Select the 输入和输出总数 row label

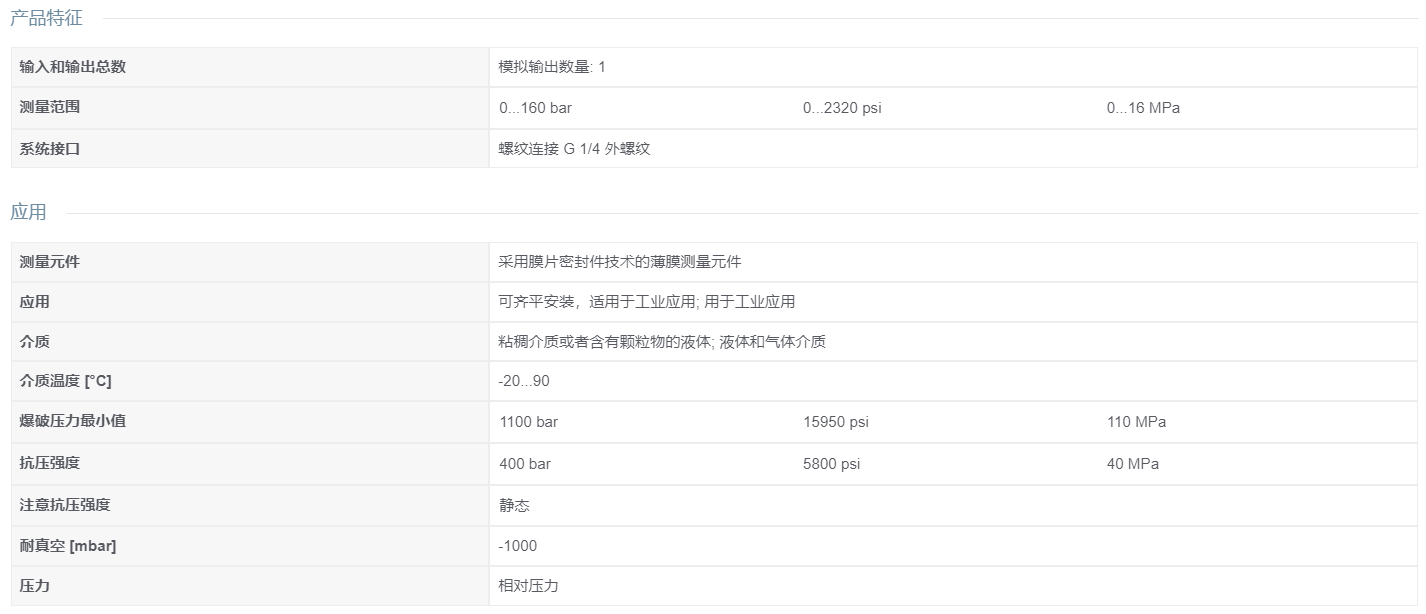click(x=73, y=67)
